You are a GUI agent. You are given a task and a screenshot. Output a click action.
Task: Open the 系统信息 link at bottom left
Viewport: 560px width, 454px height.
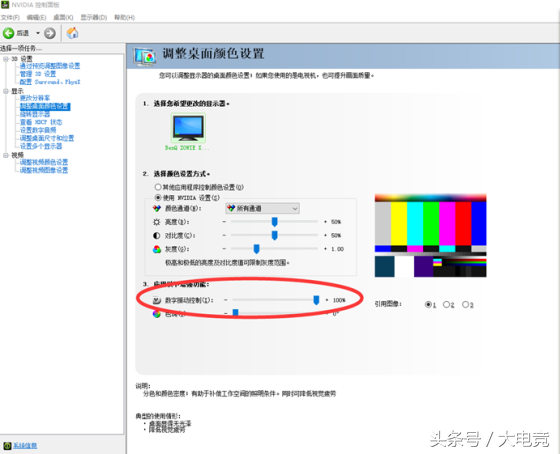25,445
